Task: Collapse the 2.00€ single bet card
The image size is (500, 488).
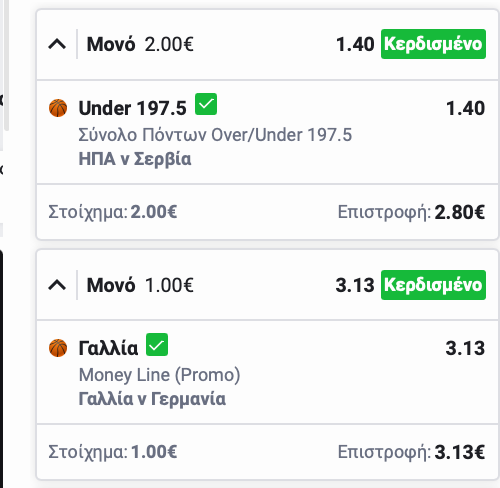Action: pos(57,44)
